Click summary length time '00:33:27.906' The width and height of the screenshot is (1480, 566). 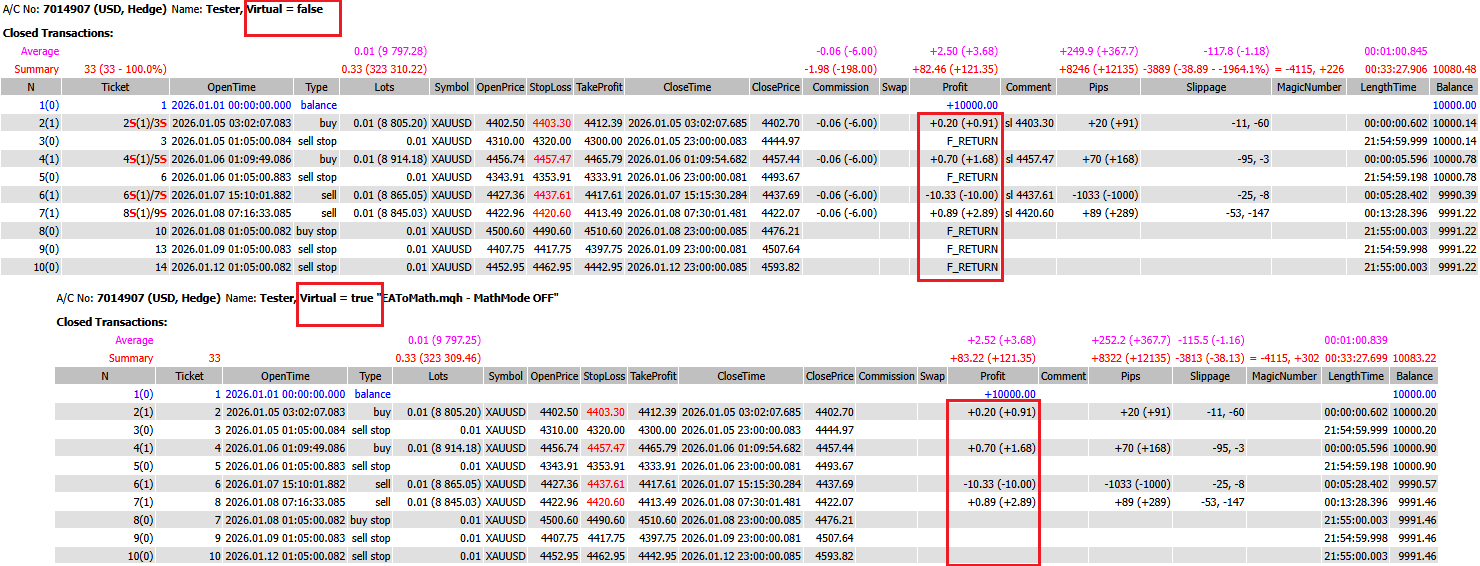[x=1396, y=69]
